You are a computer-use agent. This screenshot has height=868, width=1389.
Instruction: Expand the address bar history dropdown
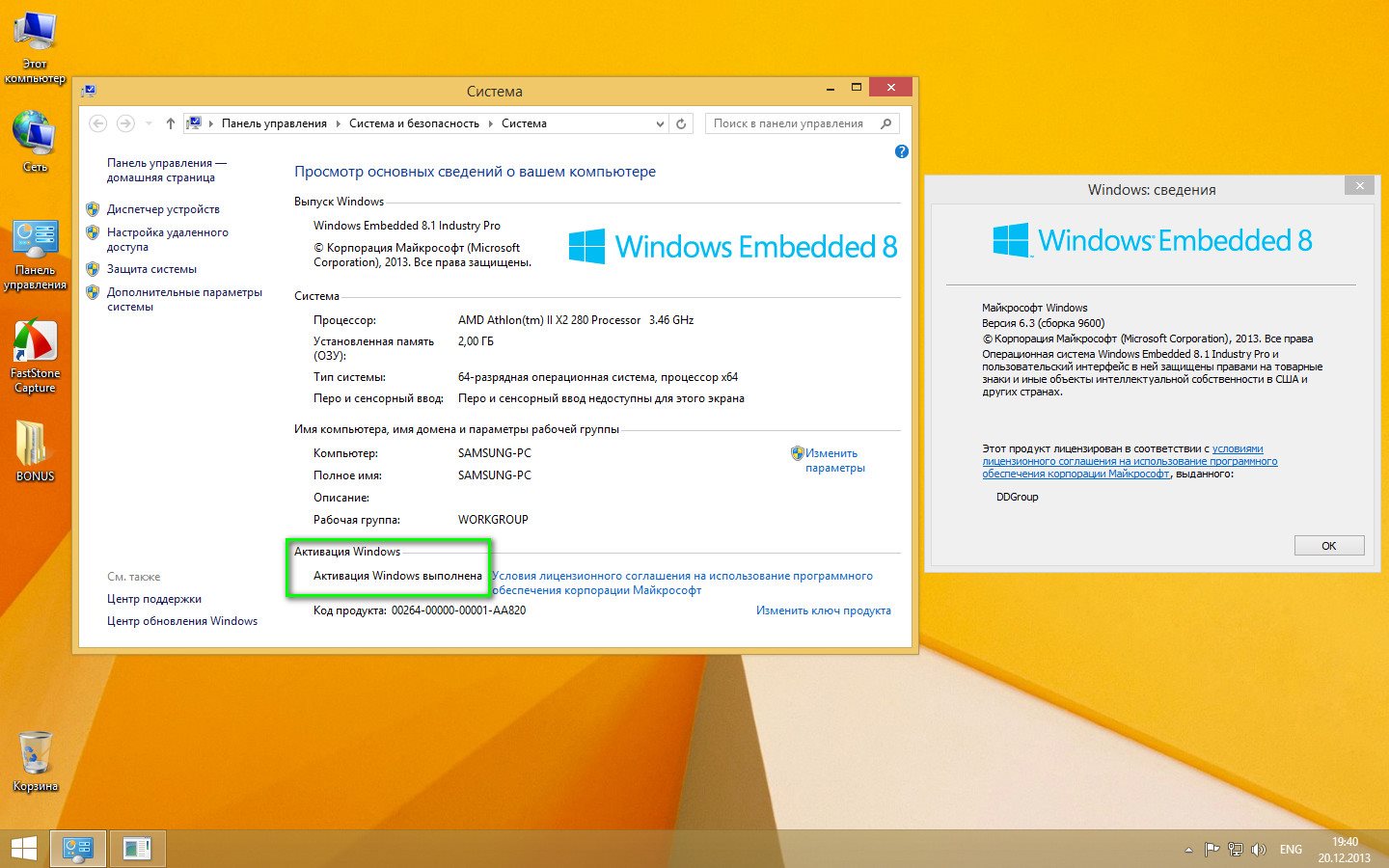(660, 123)
